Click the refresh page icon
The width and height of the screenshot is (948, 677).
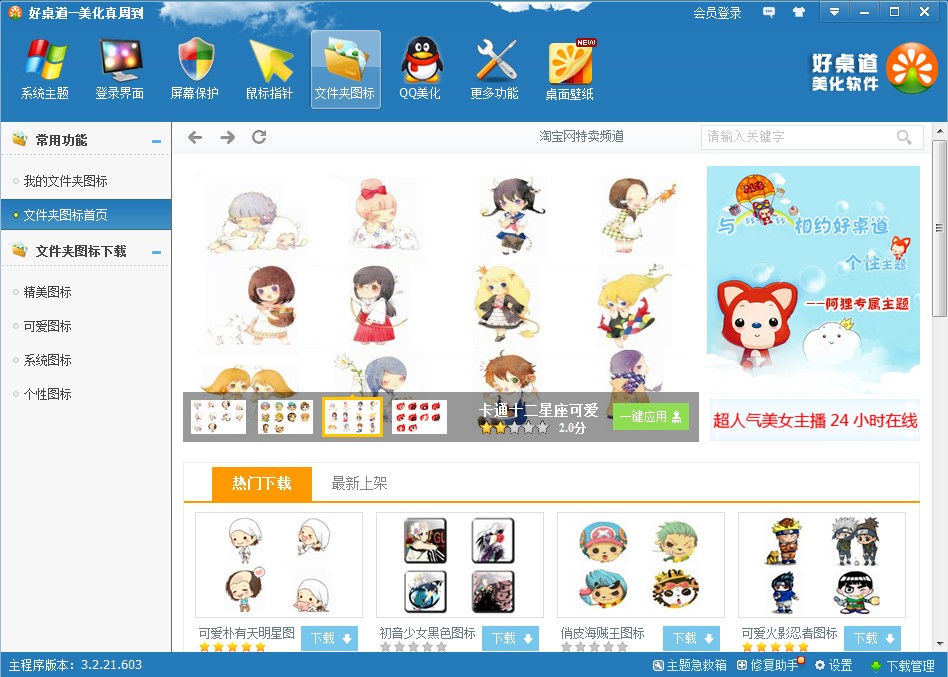259,137
